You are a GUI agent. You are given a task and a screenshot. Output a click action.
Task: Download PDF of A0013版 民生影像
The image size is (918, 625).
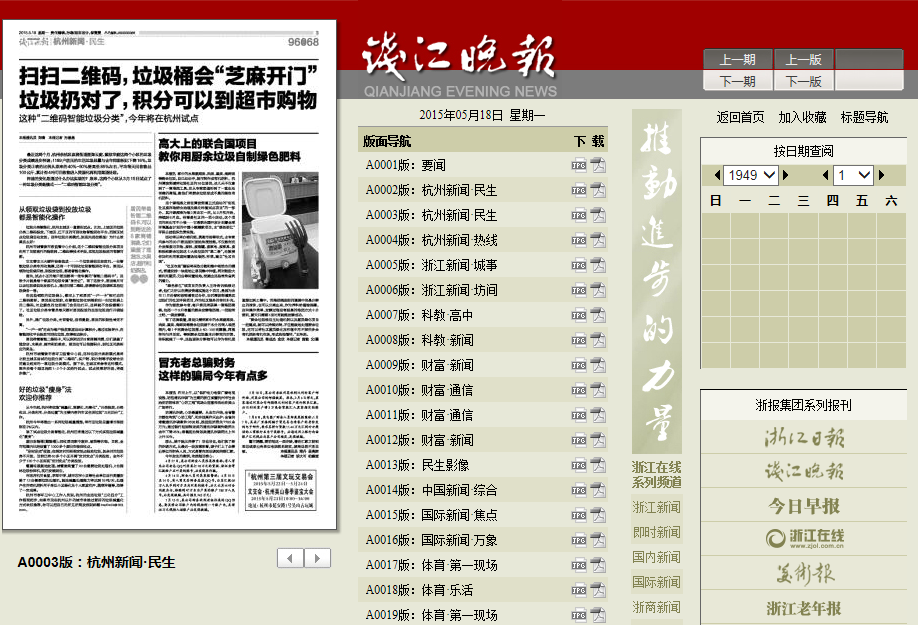point(598,465)
